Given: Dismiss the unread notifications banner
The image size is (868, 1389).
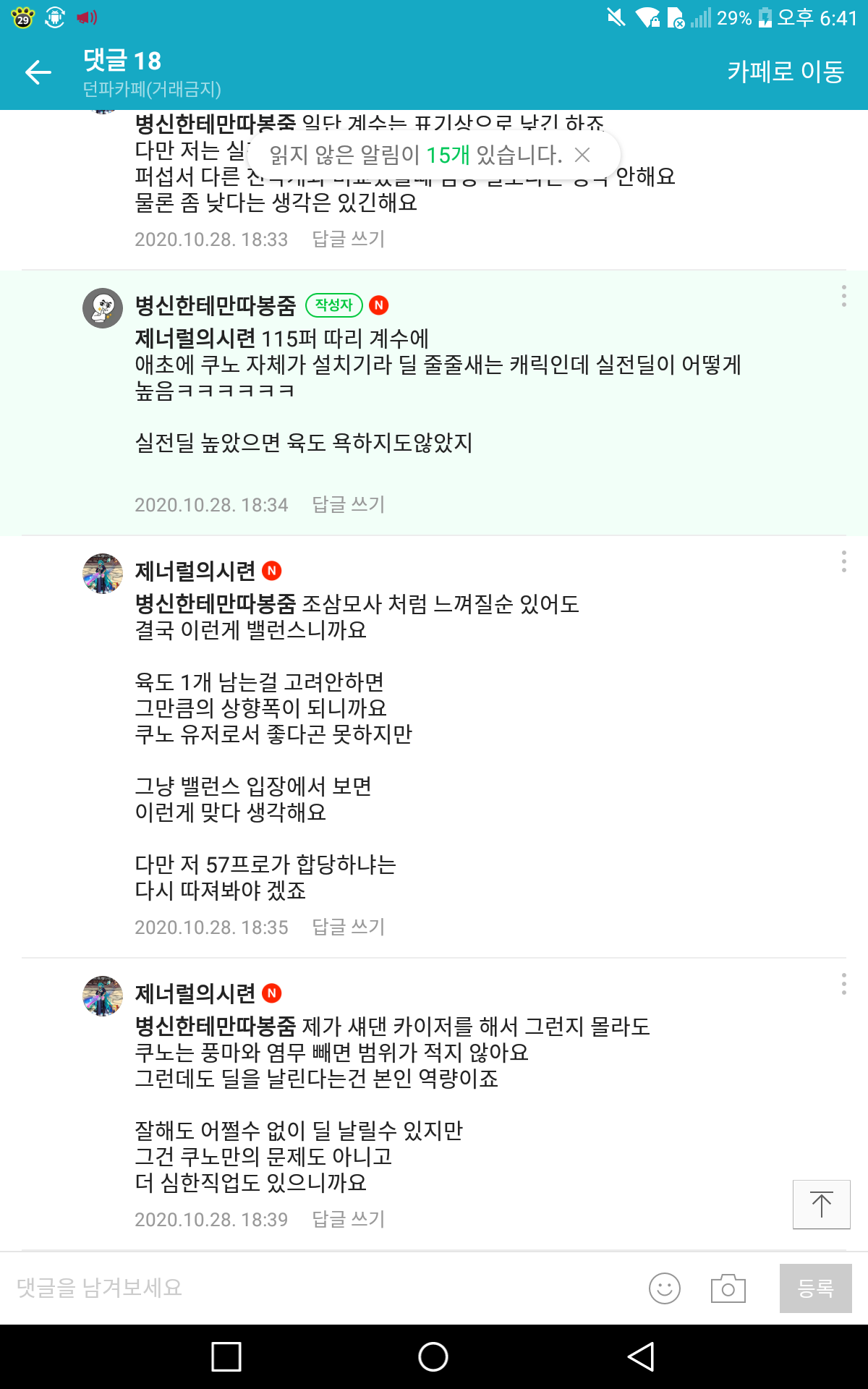Looking at the screenshot, I should pyautogui.click(x=582, y=154).
